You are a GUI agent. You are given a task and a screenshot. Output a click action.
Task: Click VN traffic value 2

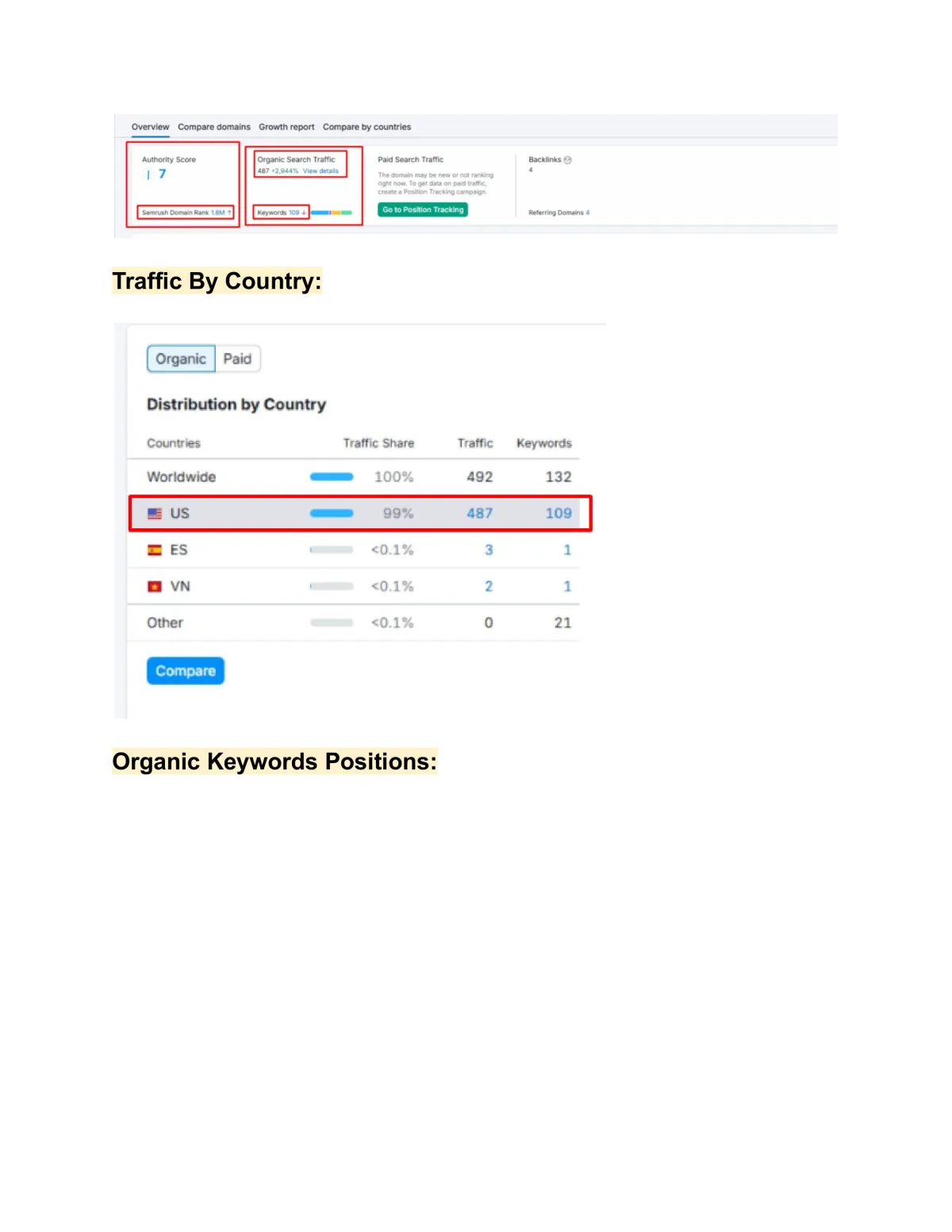point(489,586)
